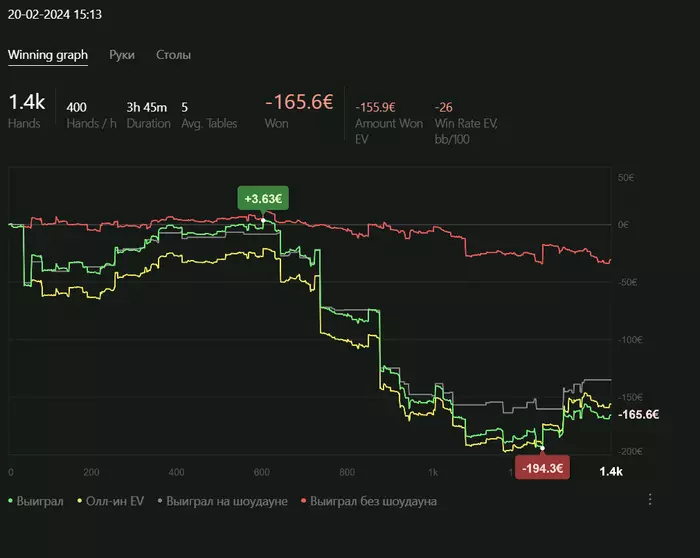The width and height of the screenshot is (700, 558).
Task: Select the Winning graph tab
Action: 48,55
